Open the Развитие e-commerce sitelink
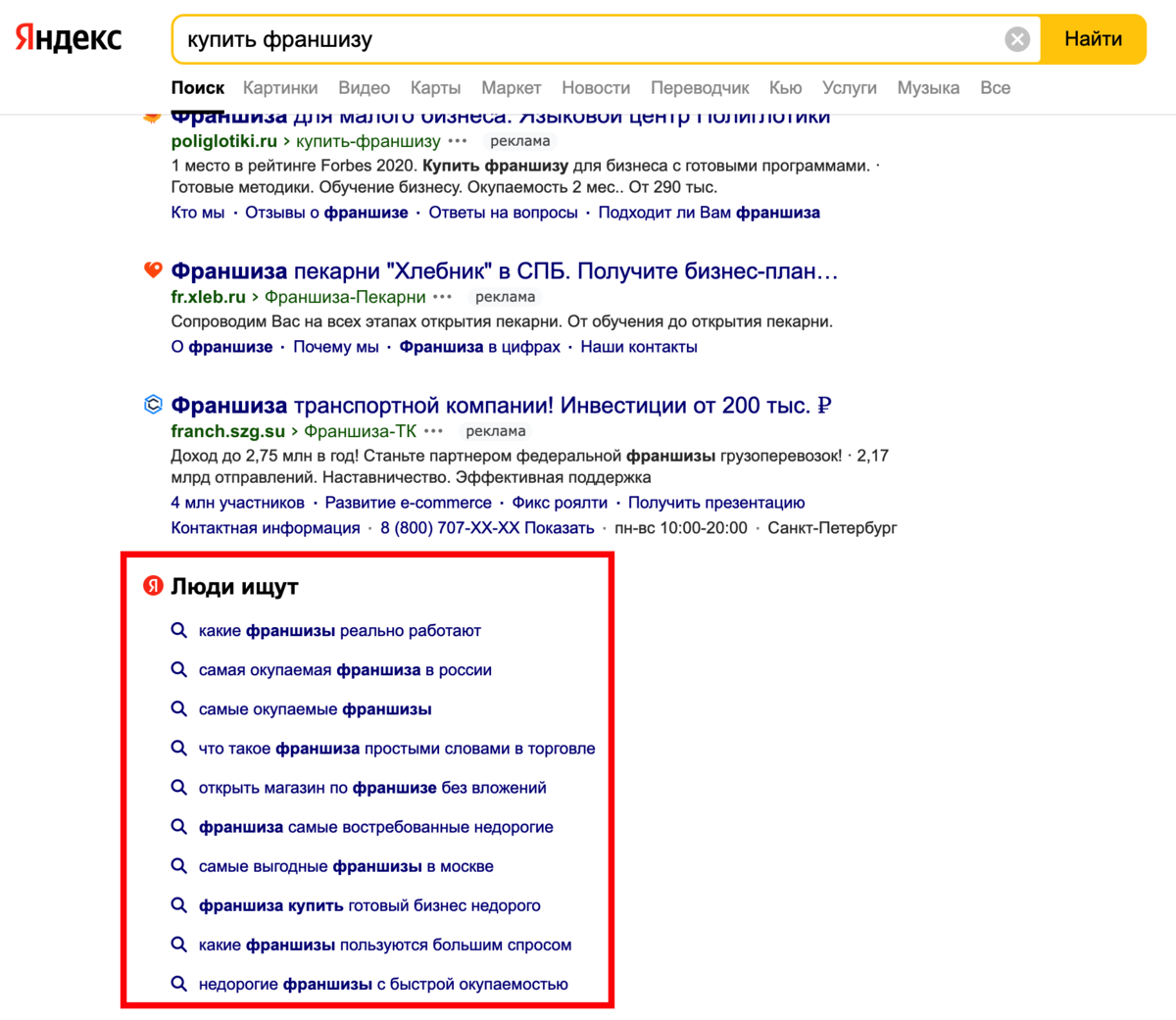The width and height of the screenshot is (1176, 1020). pos(408,503)
